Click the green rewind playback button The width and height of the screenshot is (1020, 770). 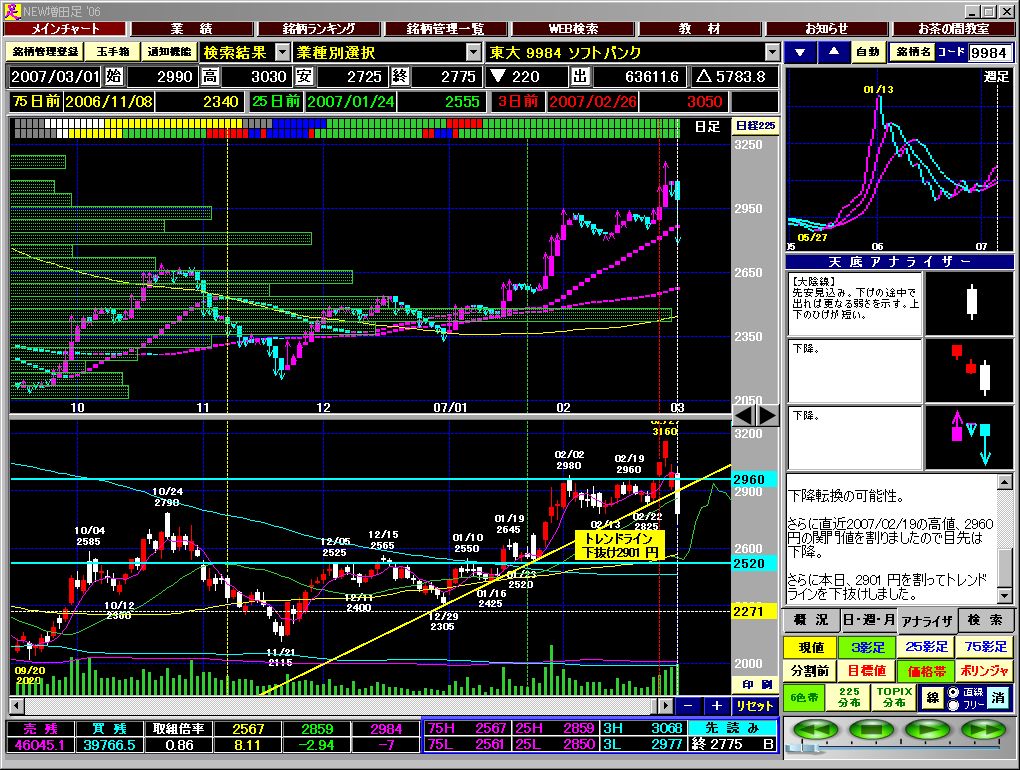(x=814, y=730)
